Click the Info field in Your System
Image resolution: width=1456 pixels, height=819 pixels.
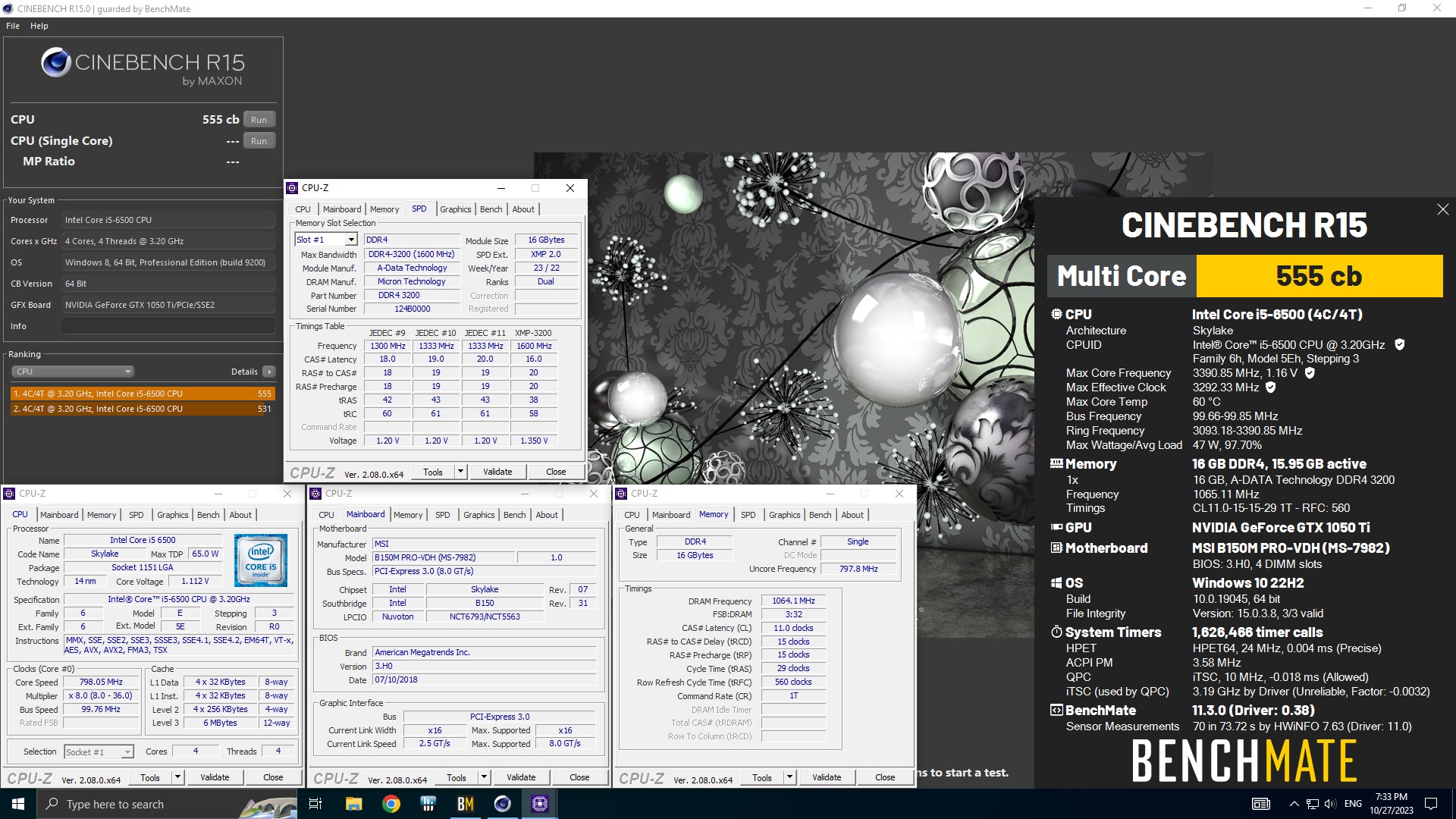tap(168, 326)
